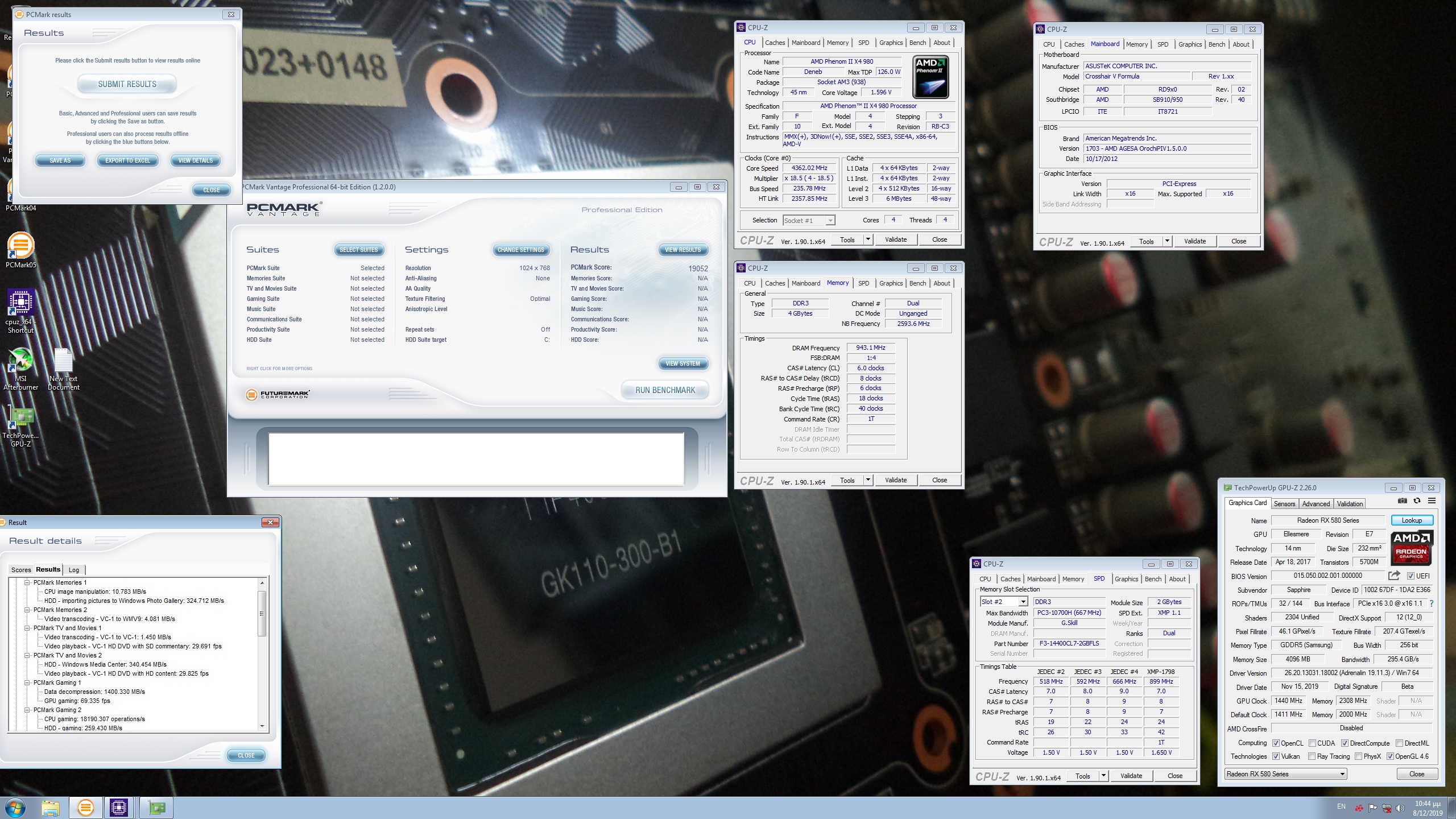Image resolution: width=1456 pixels, height=819 pixels.
Task: Click the GPU-Z title bar app icon
Action: pyautogui.click(x=1227, y=487)
